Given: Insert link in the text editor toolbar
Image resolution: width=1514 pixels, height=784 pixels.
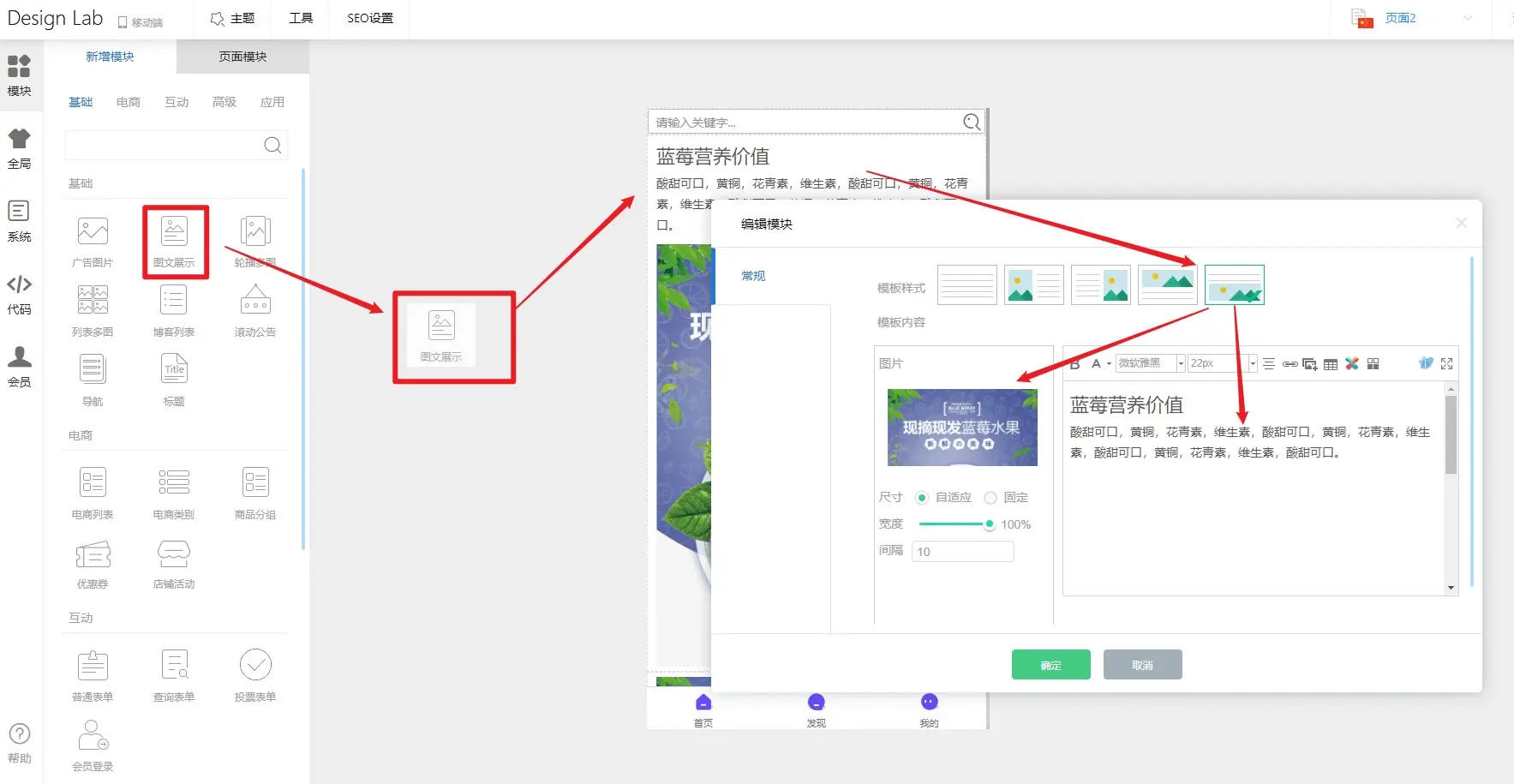Looking at the screenshot, I should (x=1290, y=364).
